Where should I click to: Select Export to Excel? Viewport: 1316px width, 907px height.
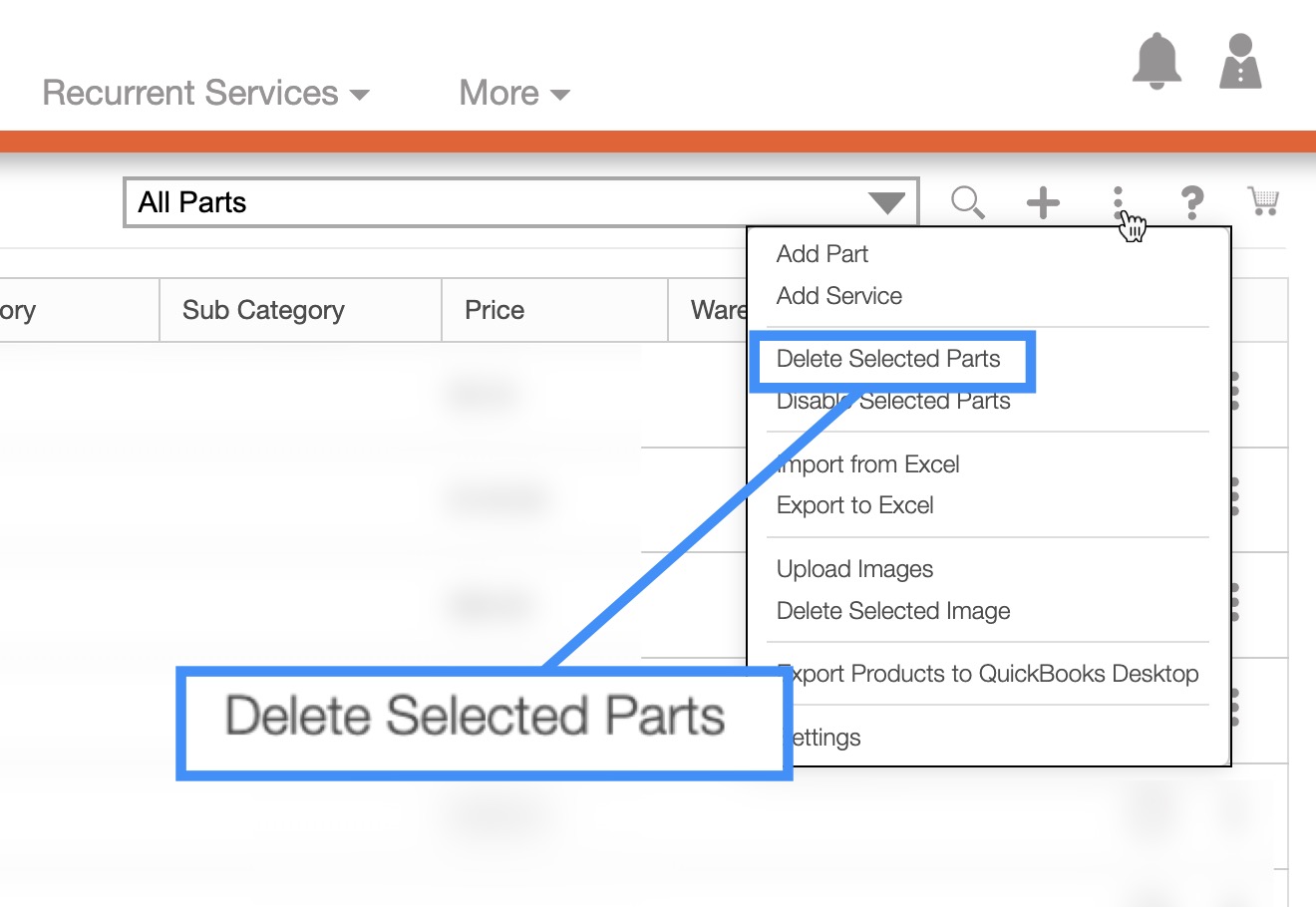click(x=854, y=505)
